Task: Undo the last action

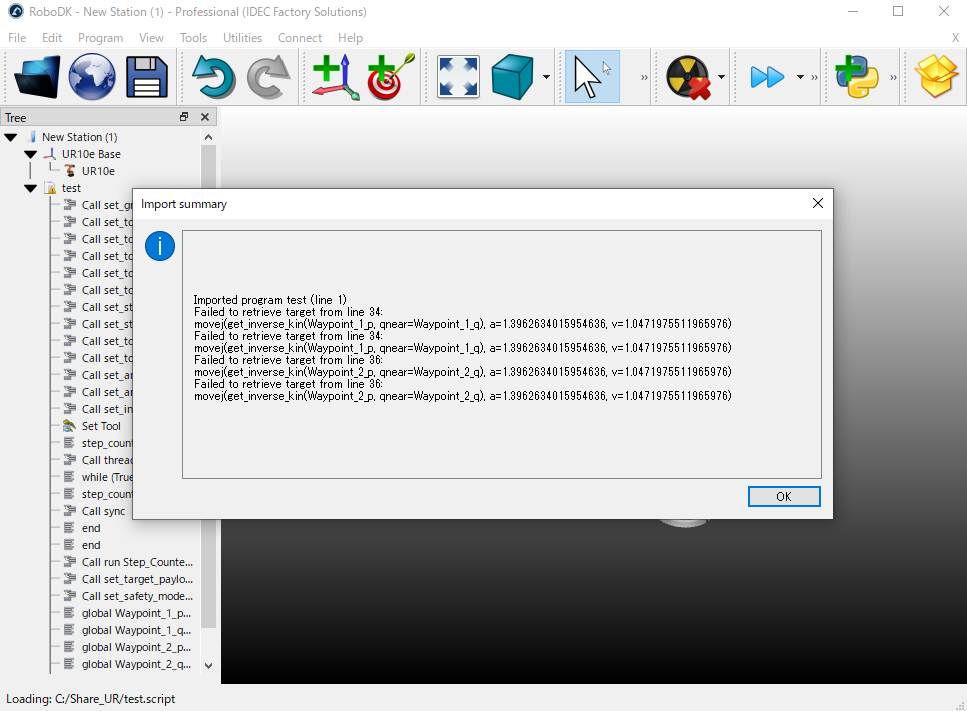Action: (x=213, y=77)
